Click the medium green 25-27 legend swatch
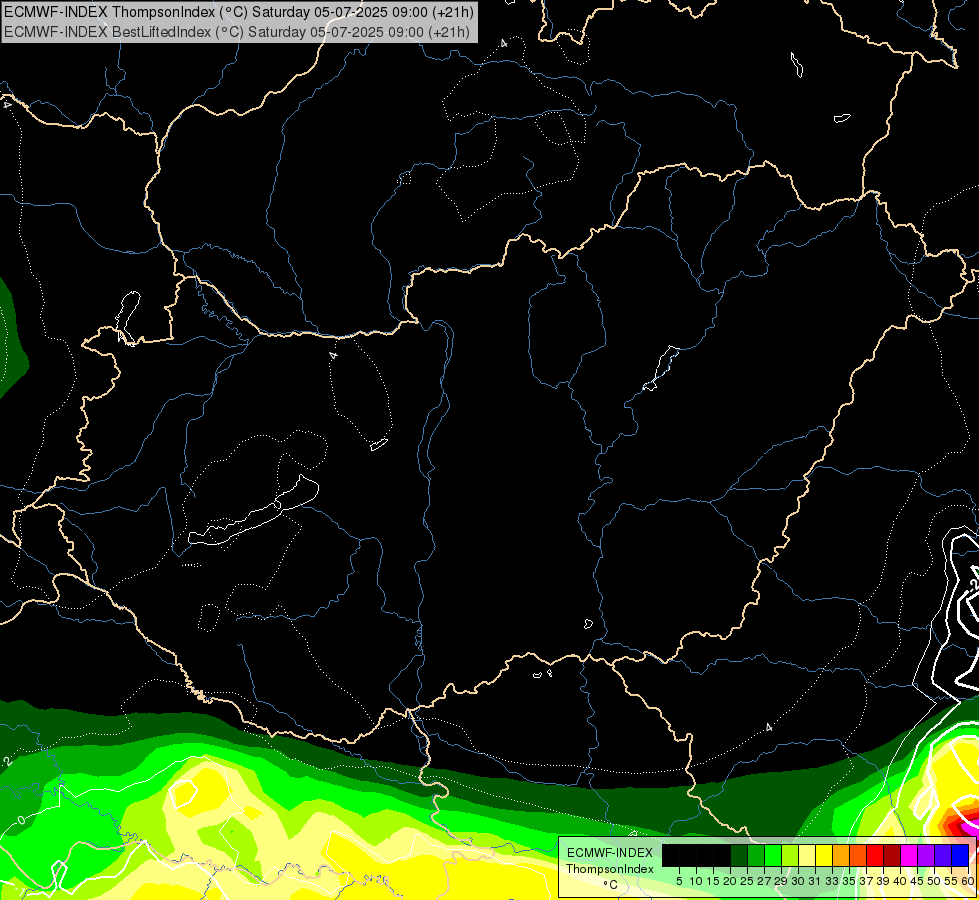Viewport: 979px width, 900px height. click(756, 855)
